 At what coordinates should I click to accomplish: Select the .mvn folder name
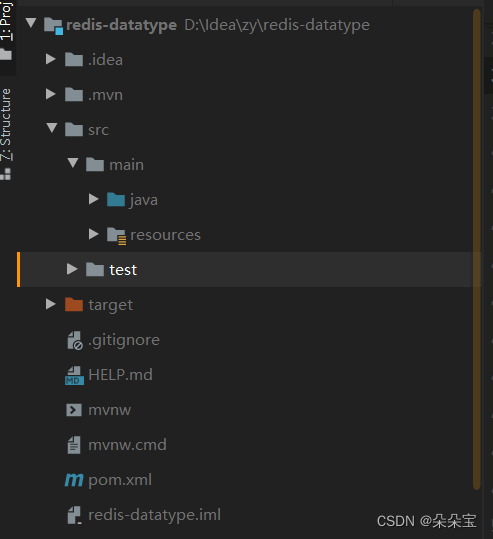click(105, 95)
